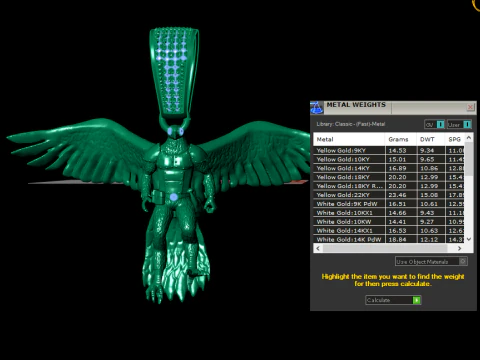The height and width of the screenshot is (360, 480).
Task: Click the horizontal scrollbar thumb under the table
Action: (385, 248)
